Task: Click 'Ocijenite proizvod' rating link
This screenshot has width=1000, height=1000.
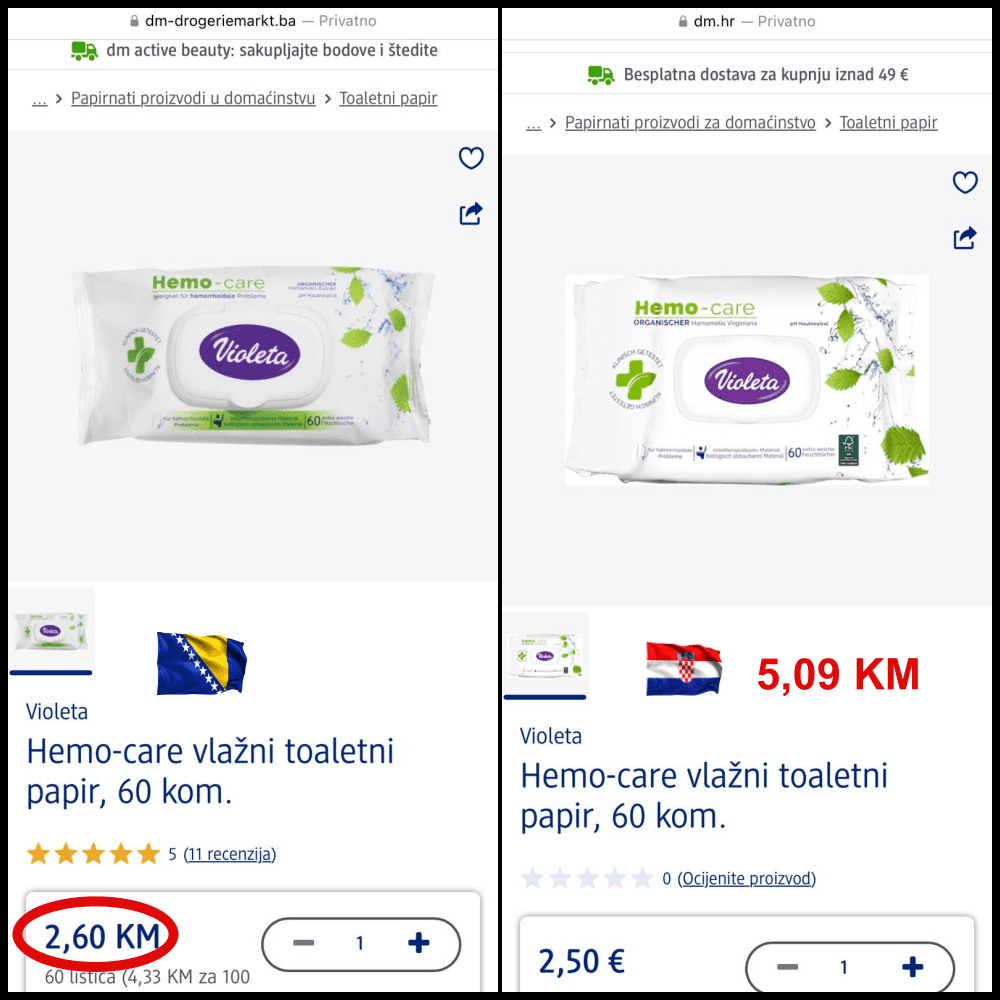Action: point(746,878)
